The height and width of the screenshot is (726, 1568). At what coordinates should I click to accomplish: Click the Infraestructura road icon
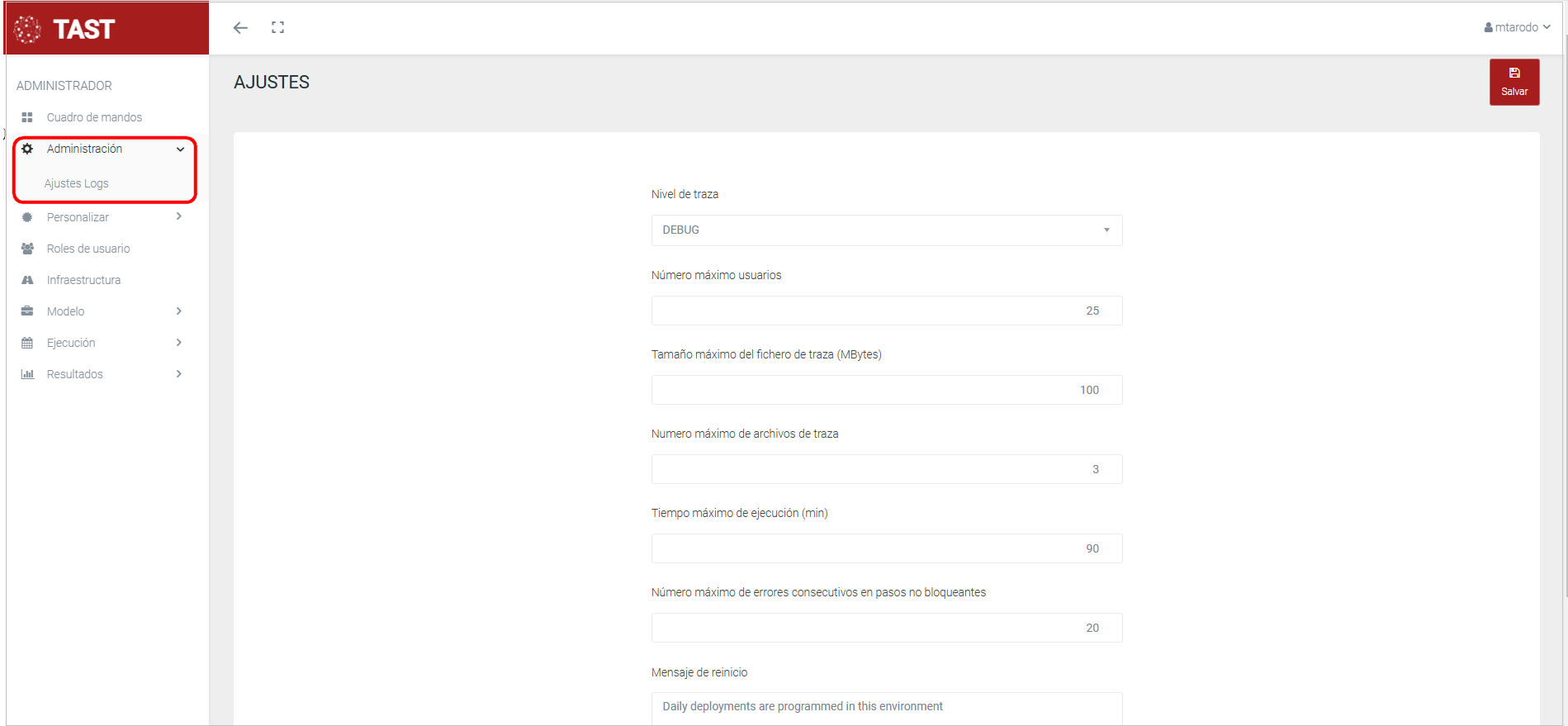[x=27, y=280]
